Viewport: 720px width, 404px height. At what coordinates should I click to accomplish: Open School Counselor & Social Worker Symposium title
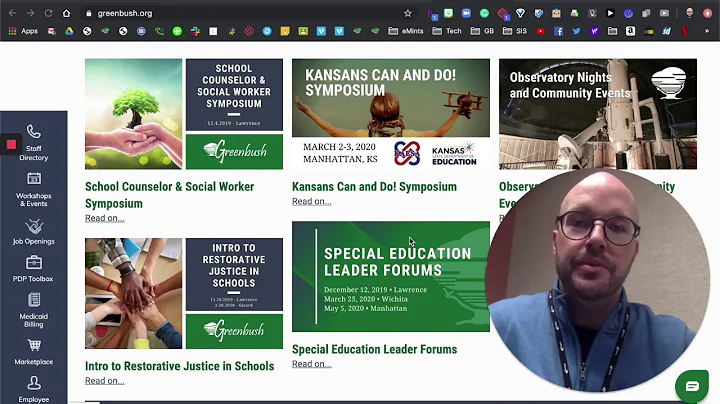169,195
